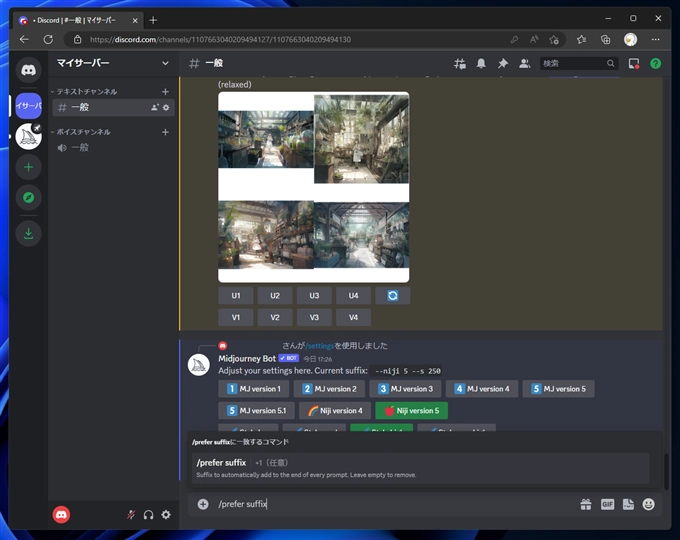Edit channel gear icon on 一般

click(166, 107)
